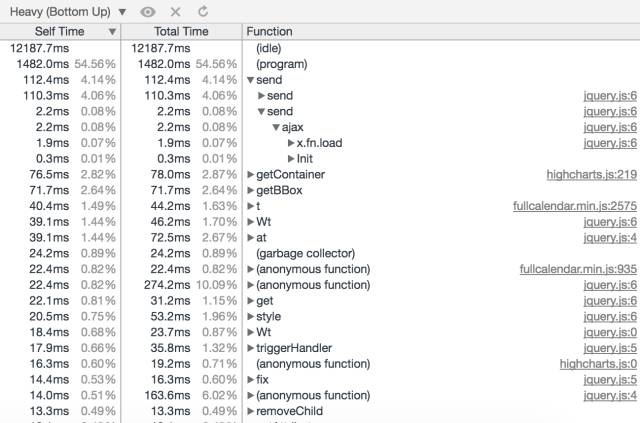Click the 53.2ms total time cell
Image resolution: width=640 pixels, height=423 pixels.
pyautogui.click(x=170, y=317)
